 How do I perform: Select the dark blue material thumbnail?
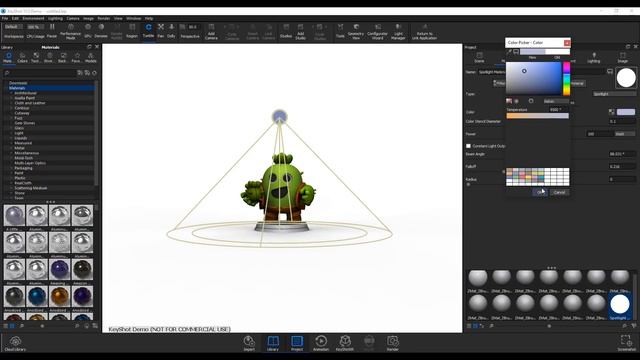point(37,296)
